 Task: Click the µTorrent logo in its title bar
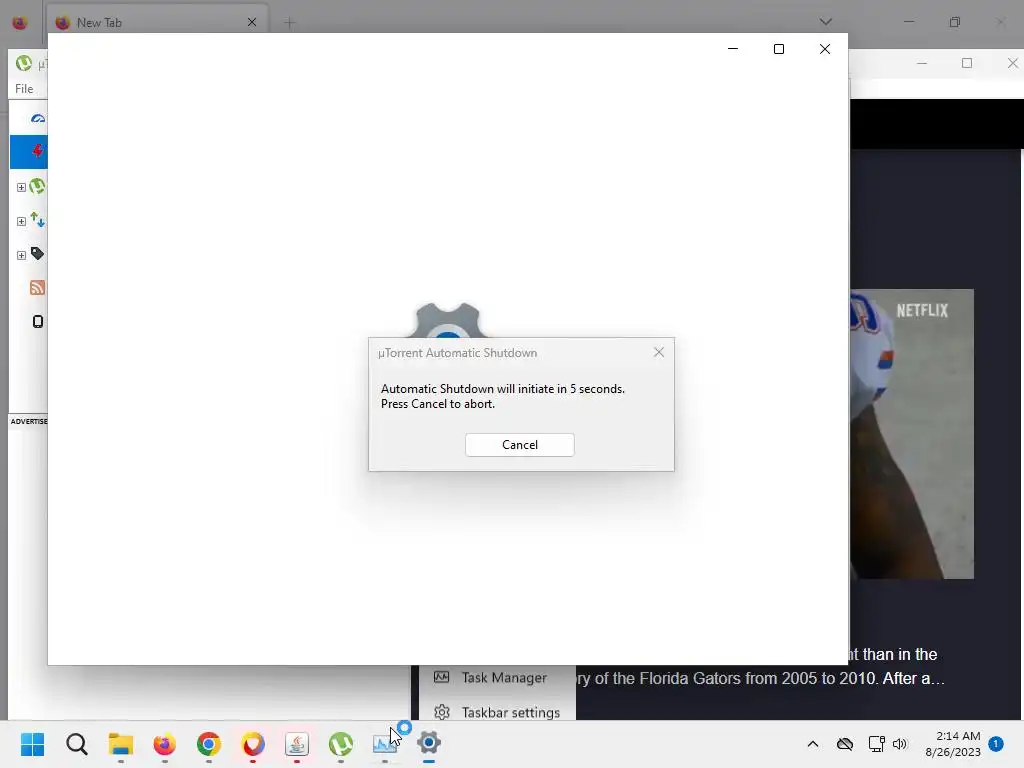tap(24, 63)
